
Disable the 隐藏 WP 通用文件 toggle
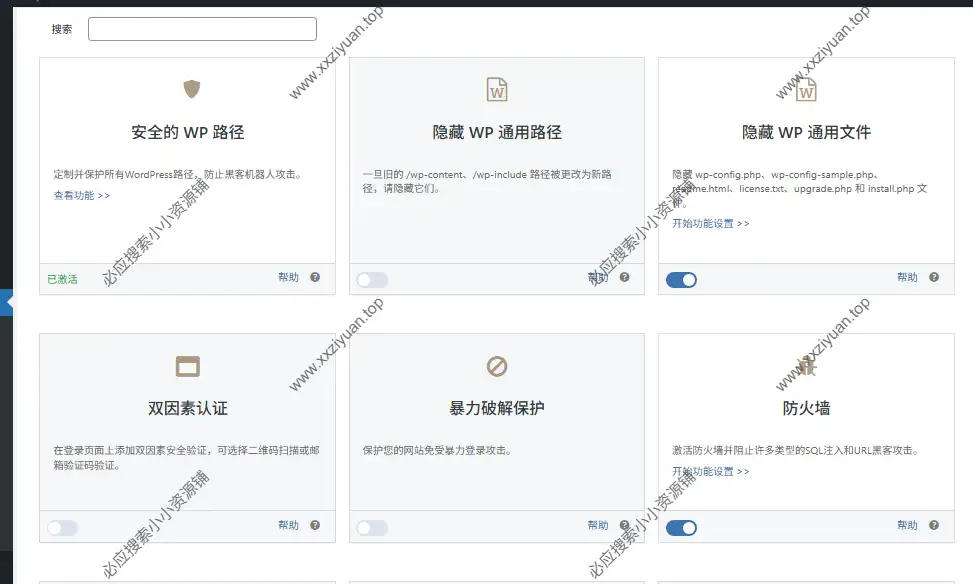tap(681, 280)
